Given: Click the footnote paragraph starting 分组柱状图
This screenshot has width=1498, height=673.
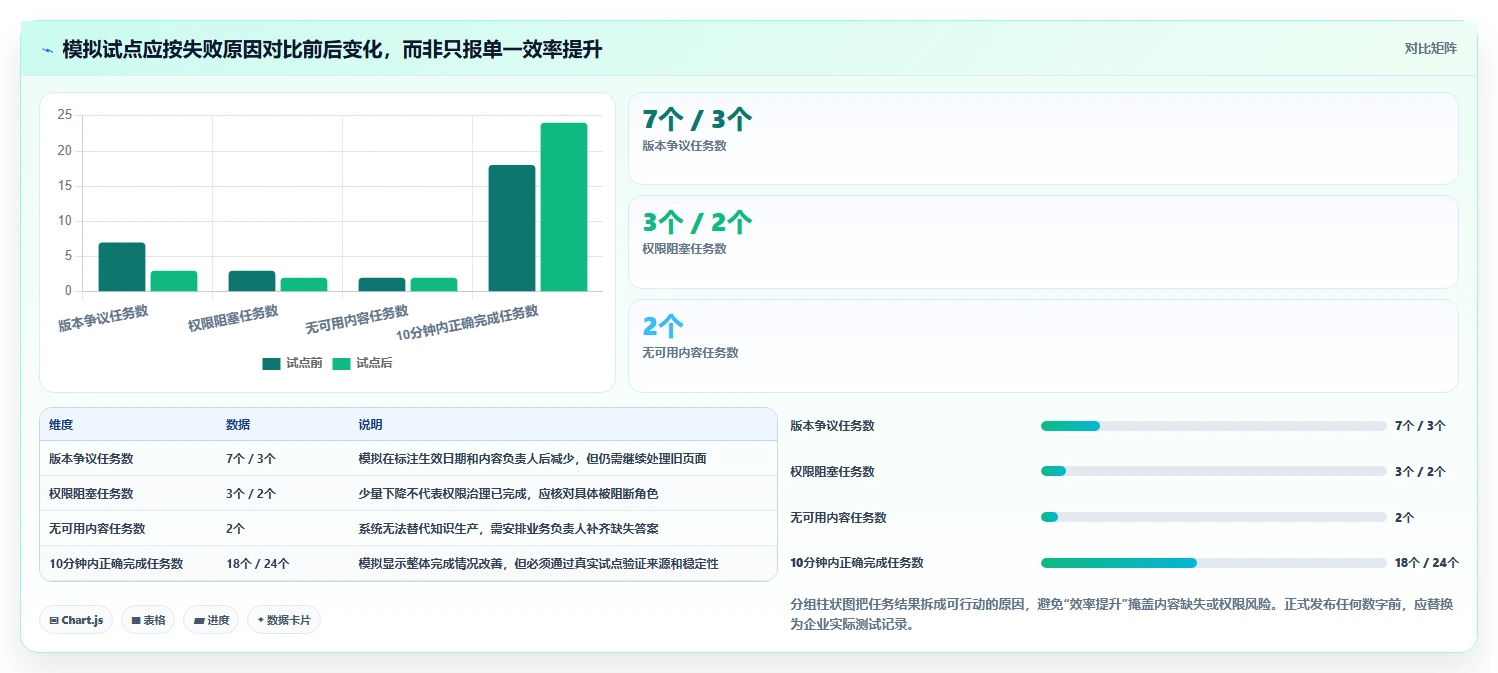Looking at the screenshot, I should pyautogui.click(x=1121, y=615).
